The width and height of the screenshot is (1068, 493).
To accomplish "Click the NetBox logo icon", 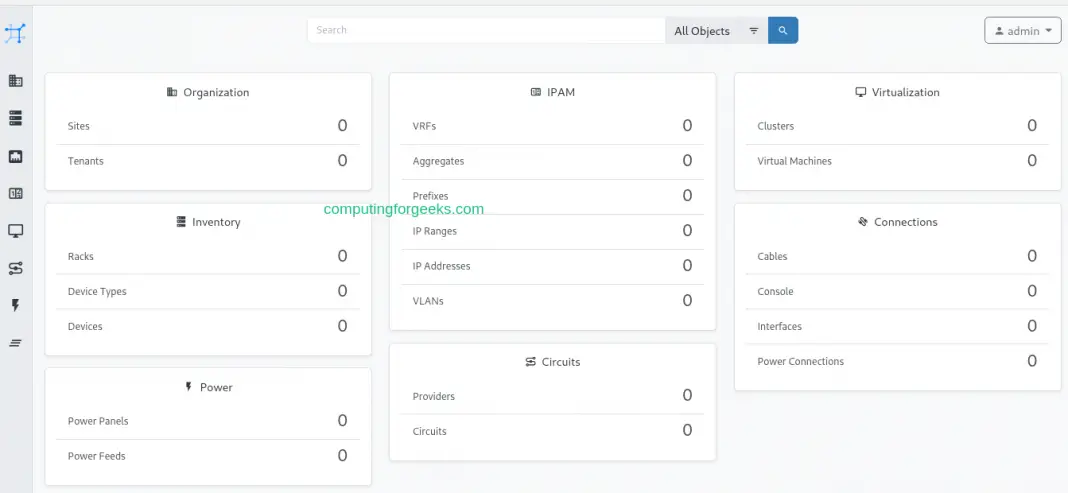I will click(x=15, y=33).
